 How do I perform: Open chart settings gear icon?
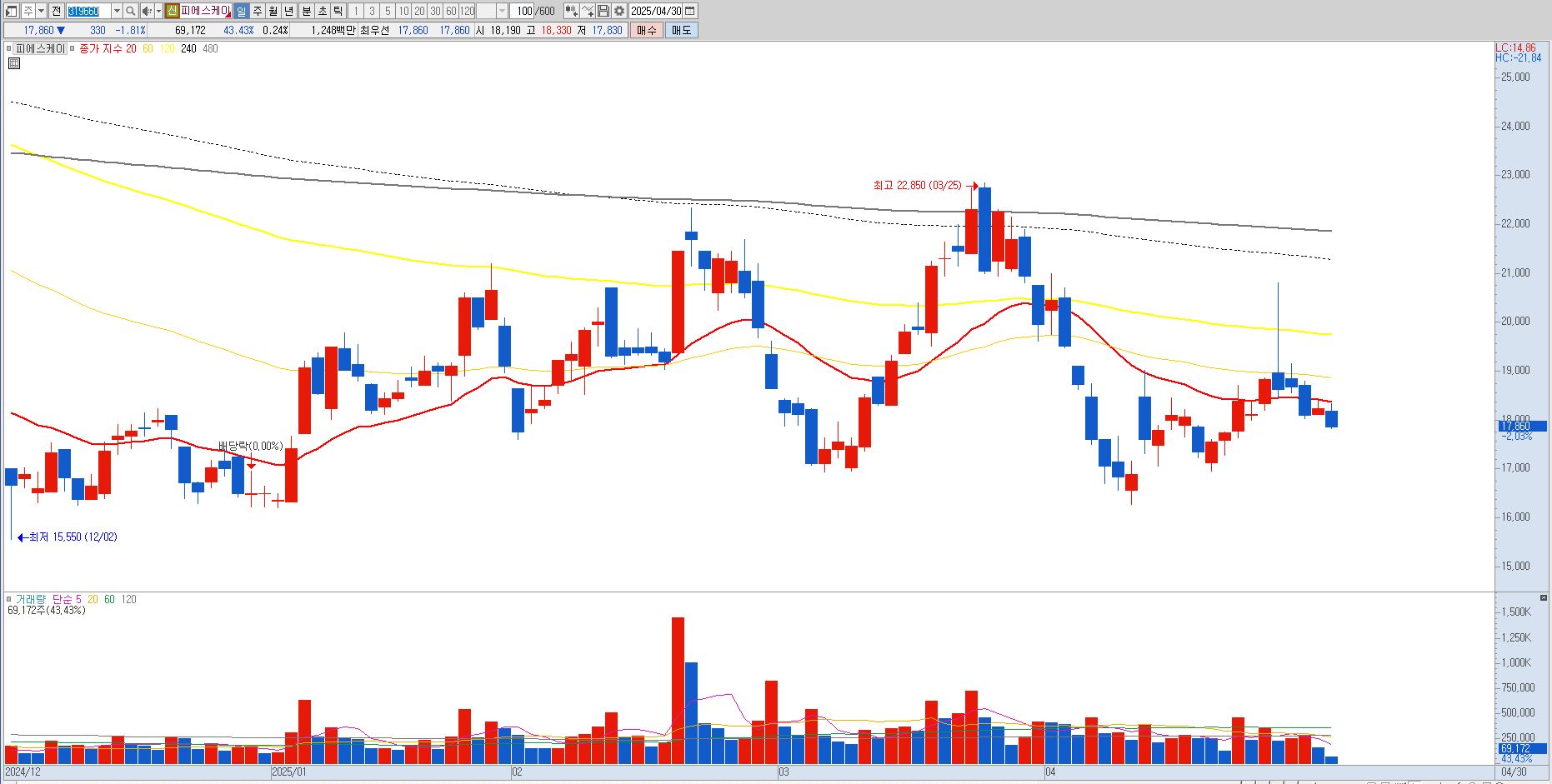619,11
